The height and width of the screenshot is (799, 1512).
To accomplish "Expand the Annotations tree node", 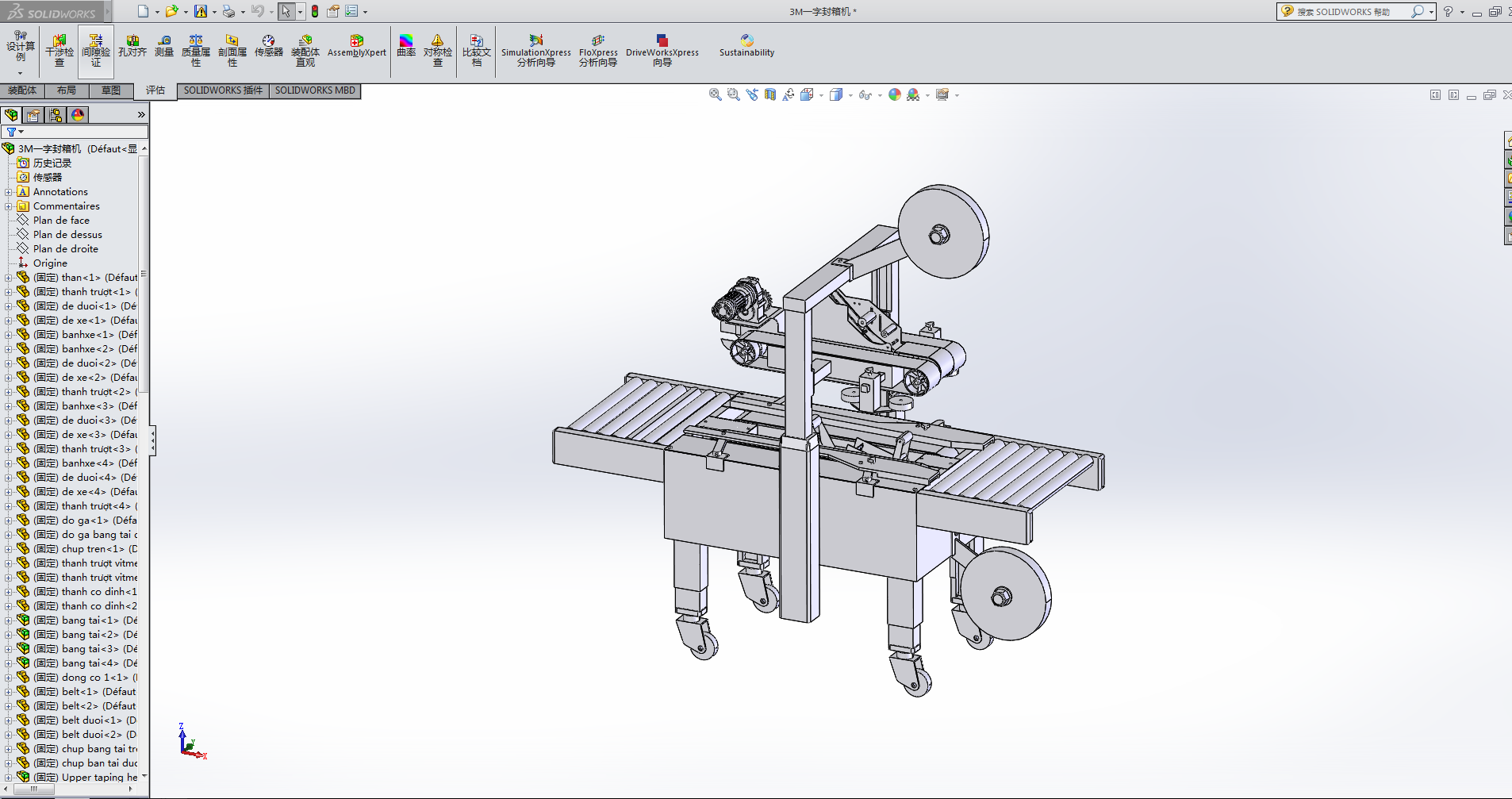I will point(9,192).
